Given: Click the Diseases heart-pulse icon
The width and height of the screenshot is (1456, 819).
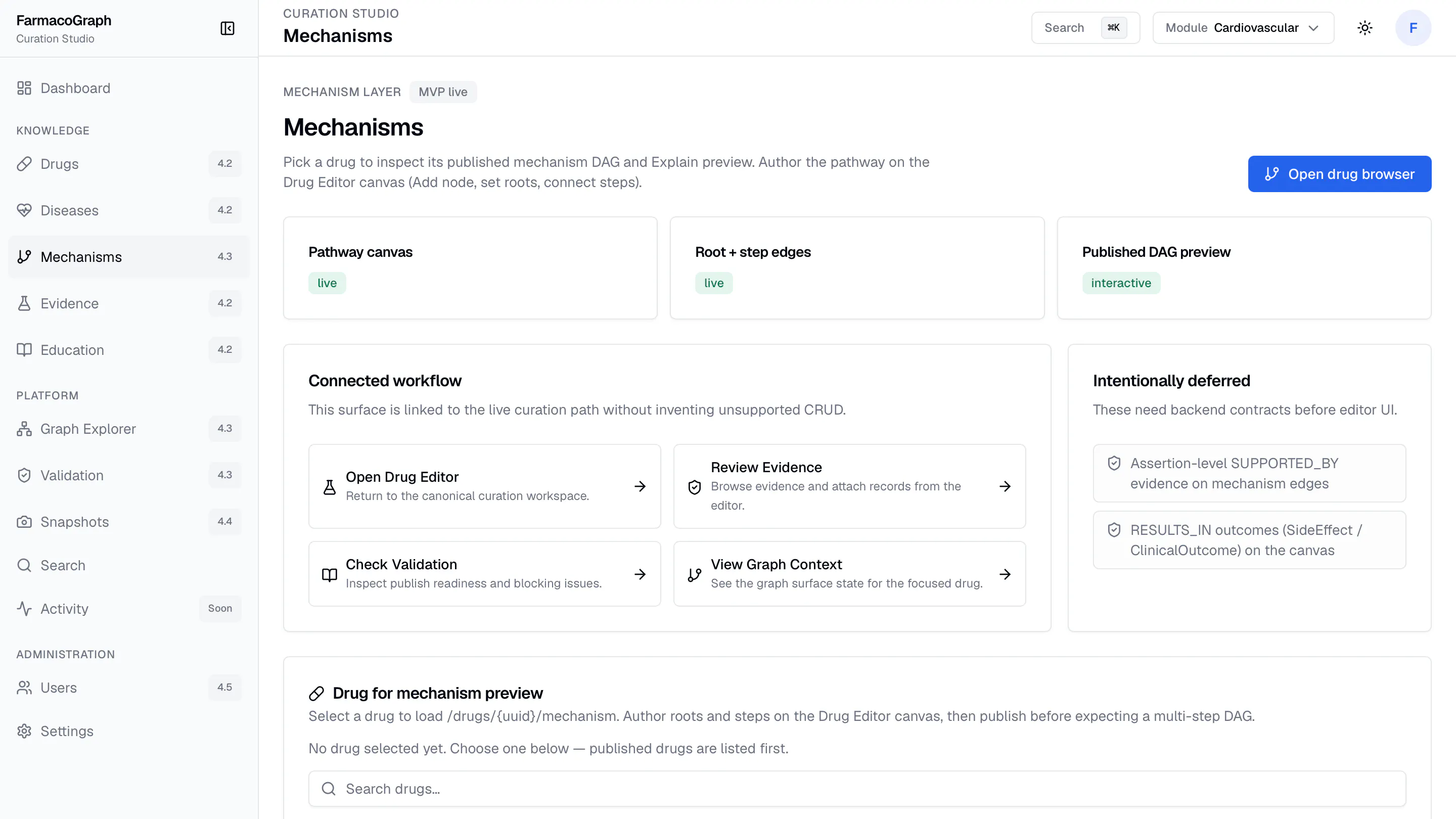Looking at the screenshot, I should [x=24, y=210].
